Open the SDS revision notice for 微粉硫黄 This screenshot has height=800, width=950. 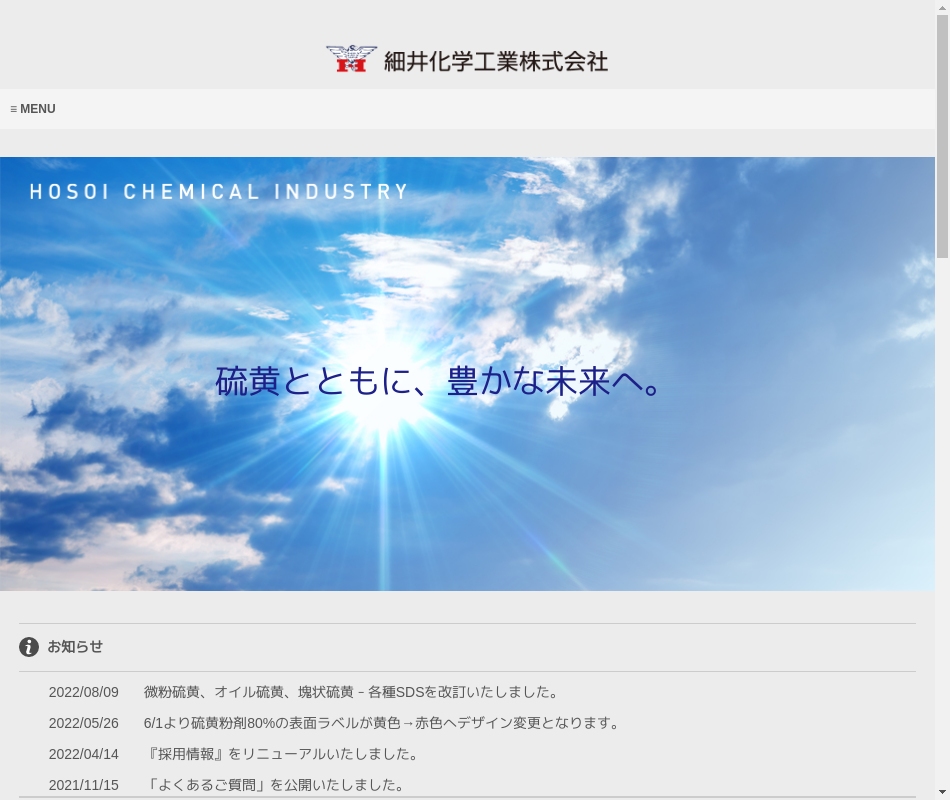tap(351, 692)
